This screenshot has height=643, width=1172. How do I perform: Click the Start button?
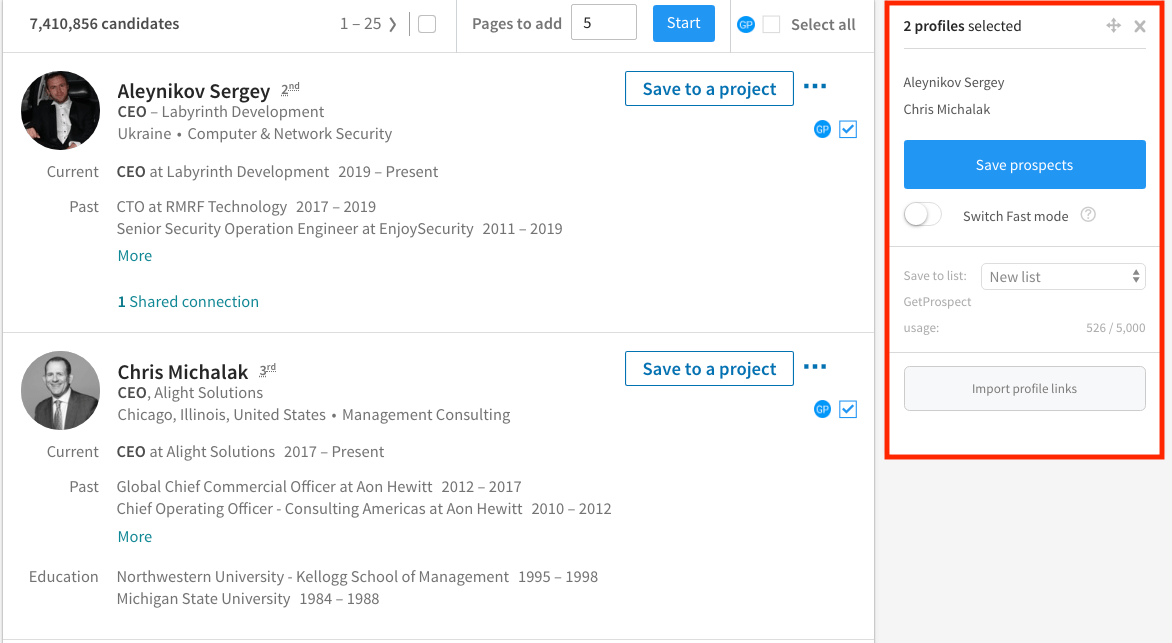click(x=684, y=23)
